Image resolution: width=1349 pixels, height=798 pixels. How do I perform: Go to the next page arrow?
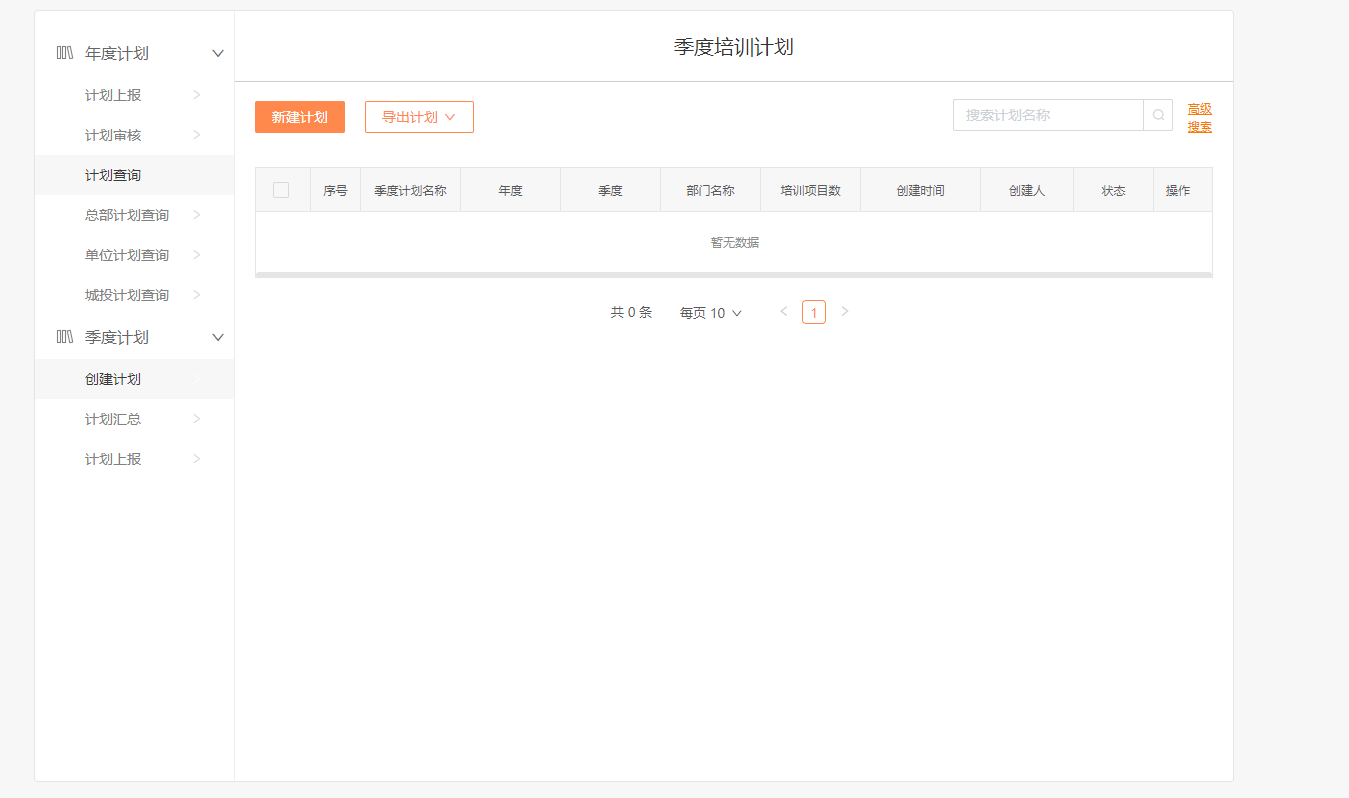tap(845, 312)
